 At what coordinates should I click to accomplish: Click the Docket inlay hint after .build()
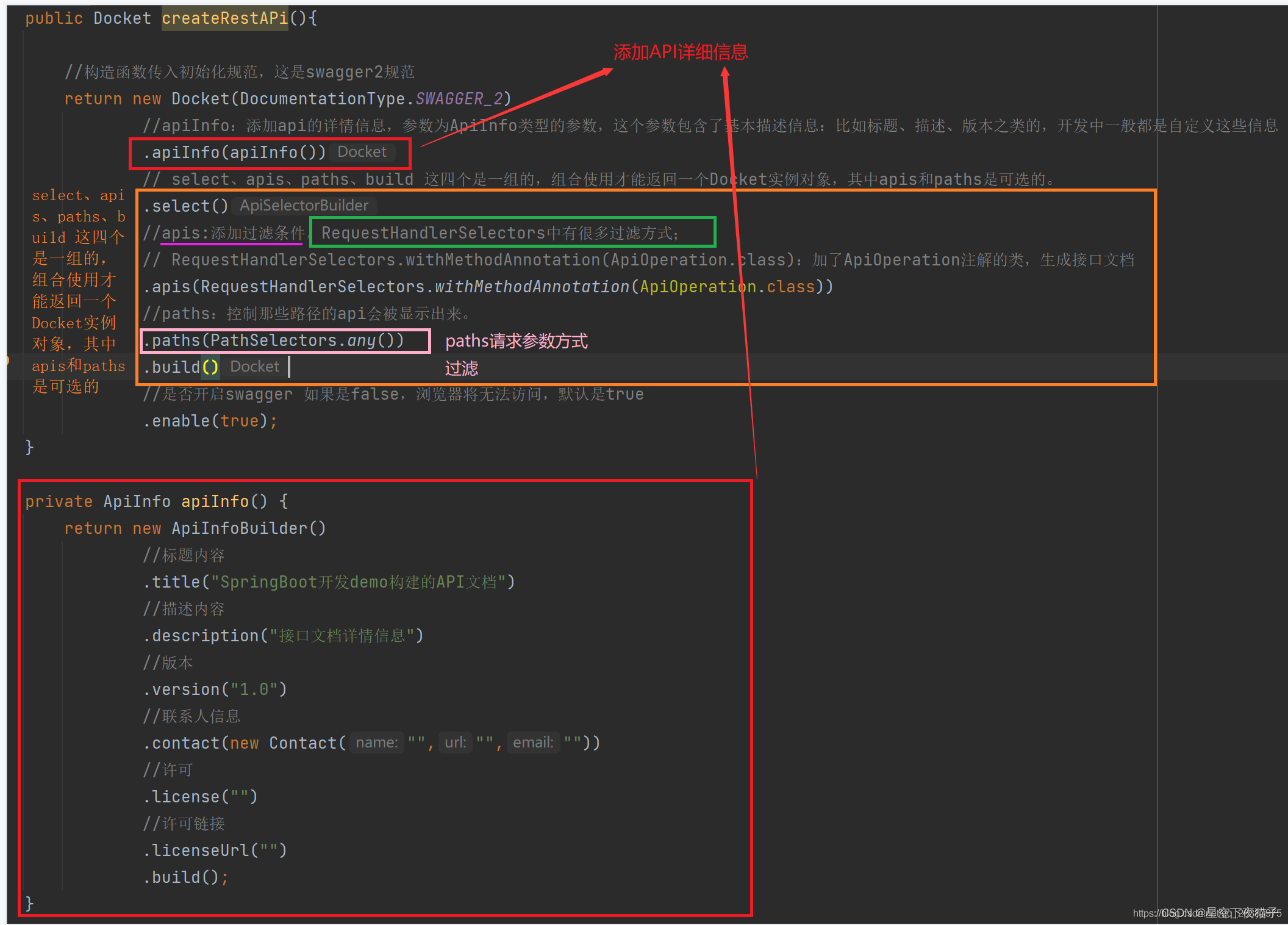pos(254,367)
